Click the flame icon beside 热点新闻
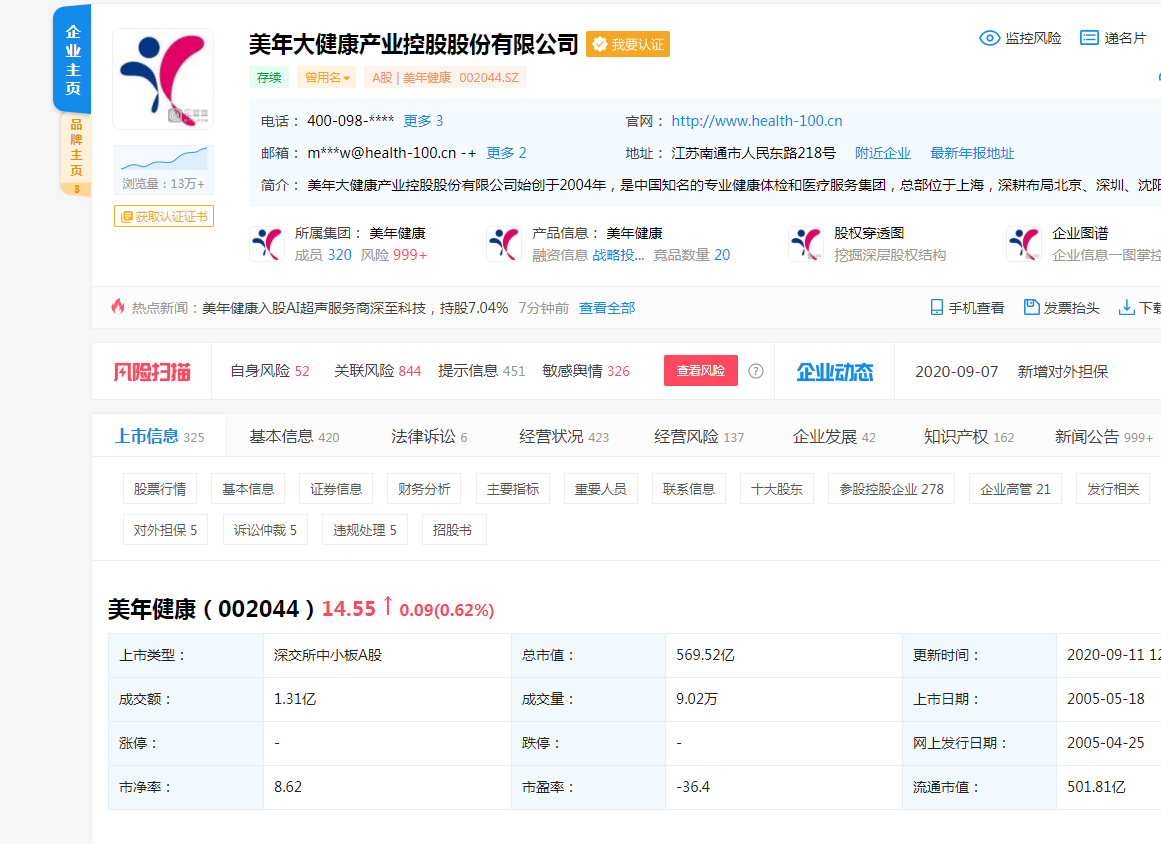 click(x=118, y=306)
